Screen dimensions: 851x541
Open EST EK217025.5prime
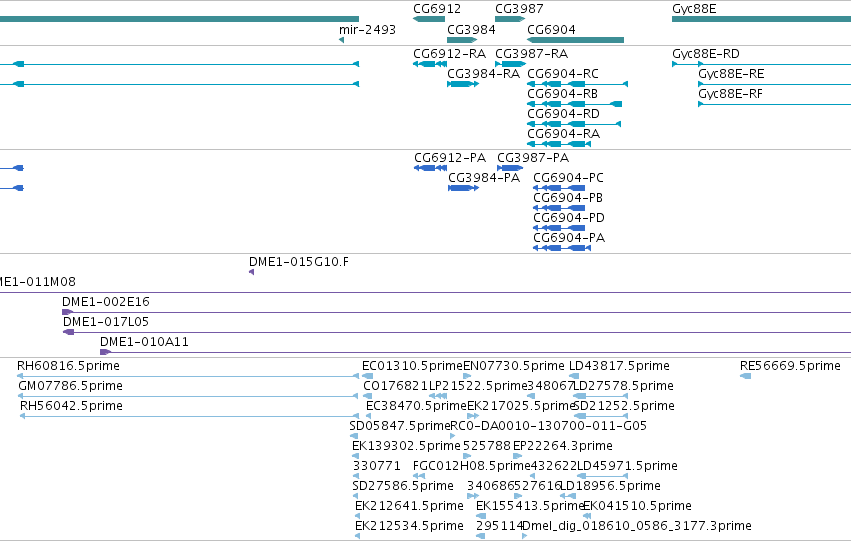(521, 406)
